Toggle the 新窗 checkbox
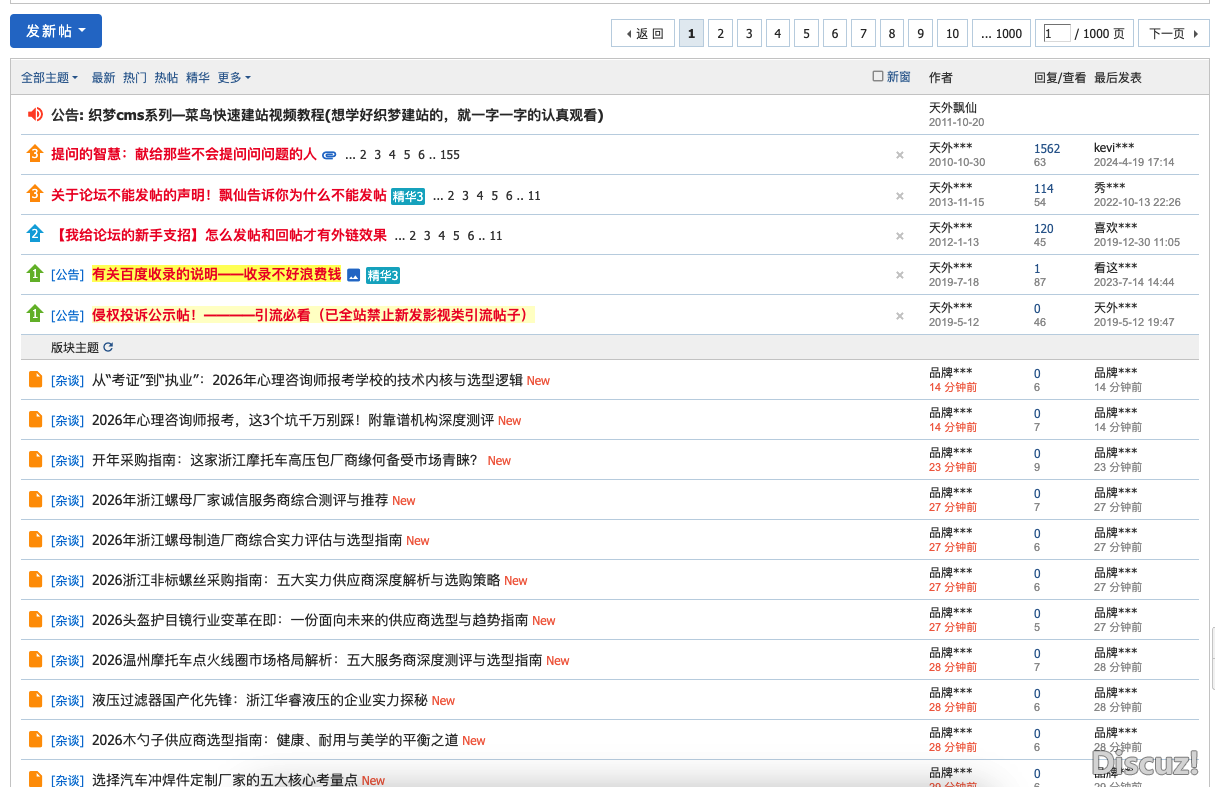 878,76
